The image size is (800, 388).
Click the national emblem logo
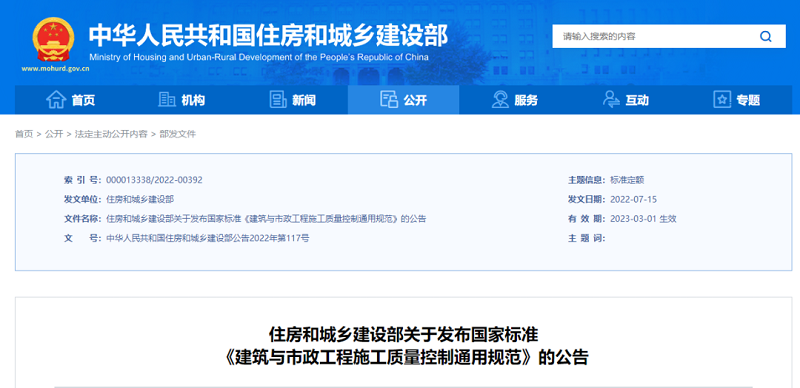[x=54, y=39]
